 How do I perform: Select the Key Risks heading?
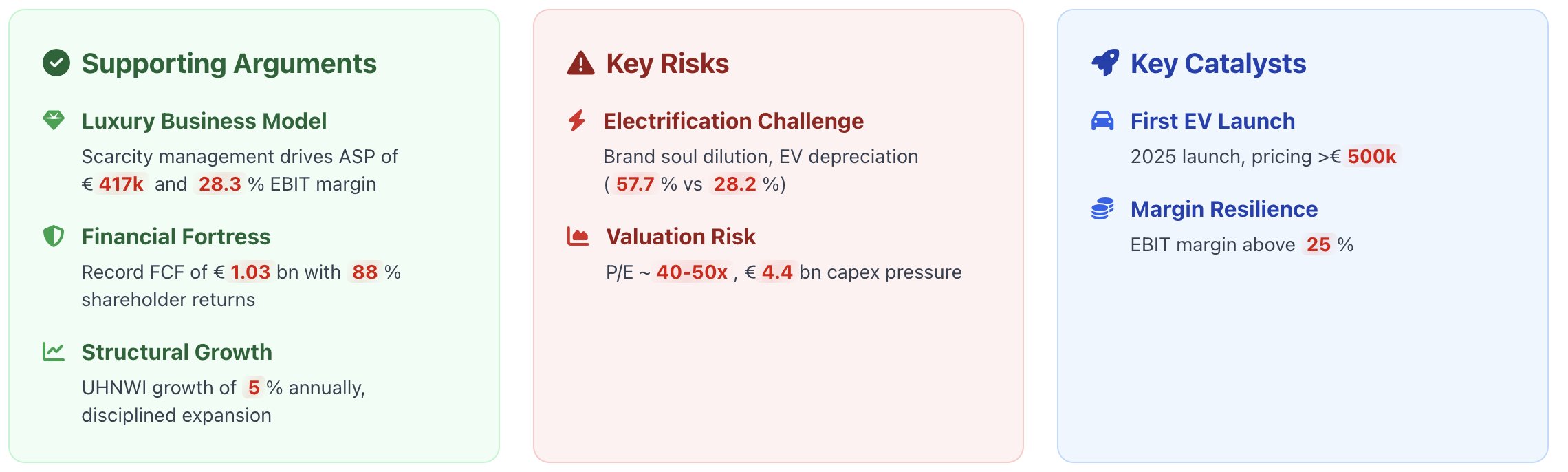pyautogui.click(x=667, y=63)
